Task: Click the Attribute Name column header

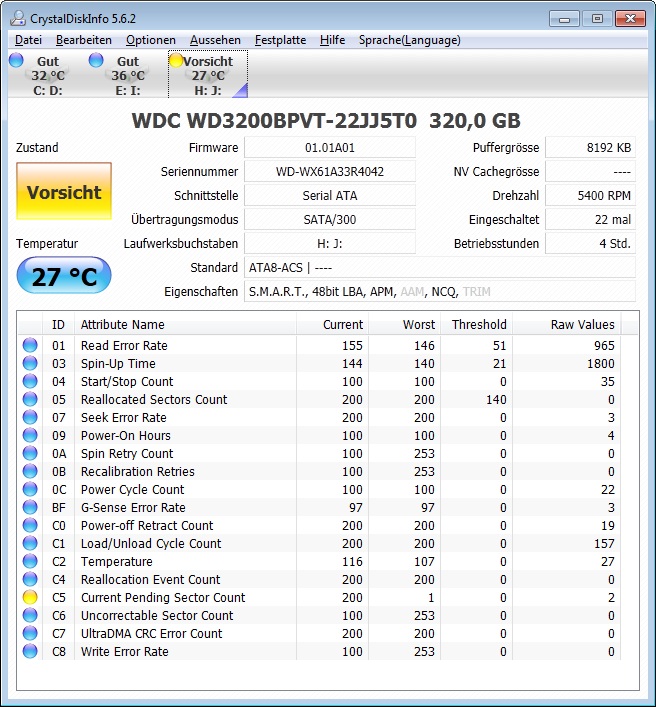Action: click(x=185, y=324)
